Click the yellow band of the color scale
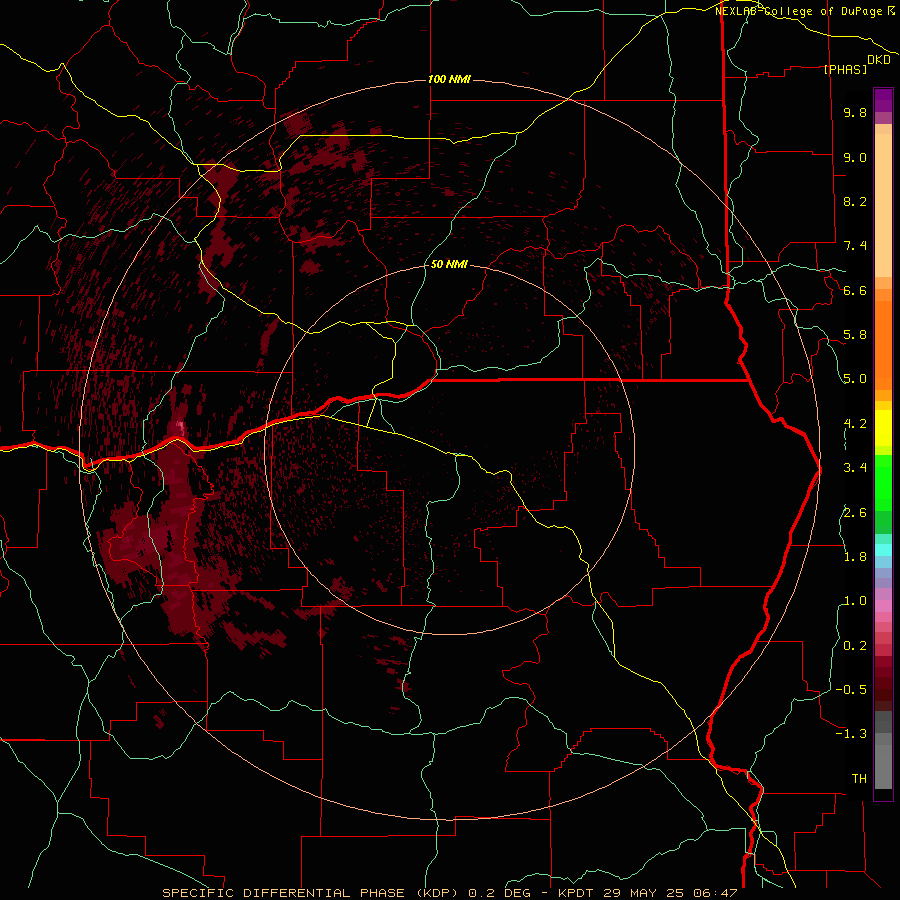 click(x=883, y=428)
